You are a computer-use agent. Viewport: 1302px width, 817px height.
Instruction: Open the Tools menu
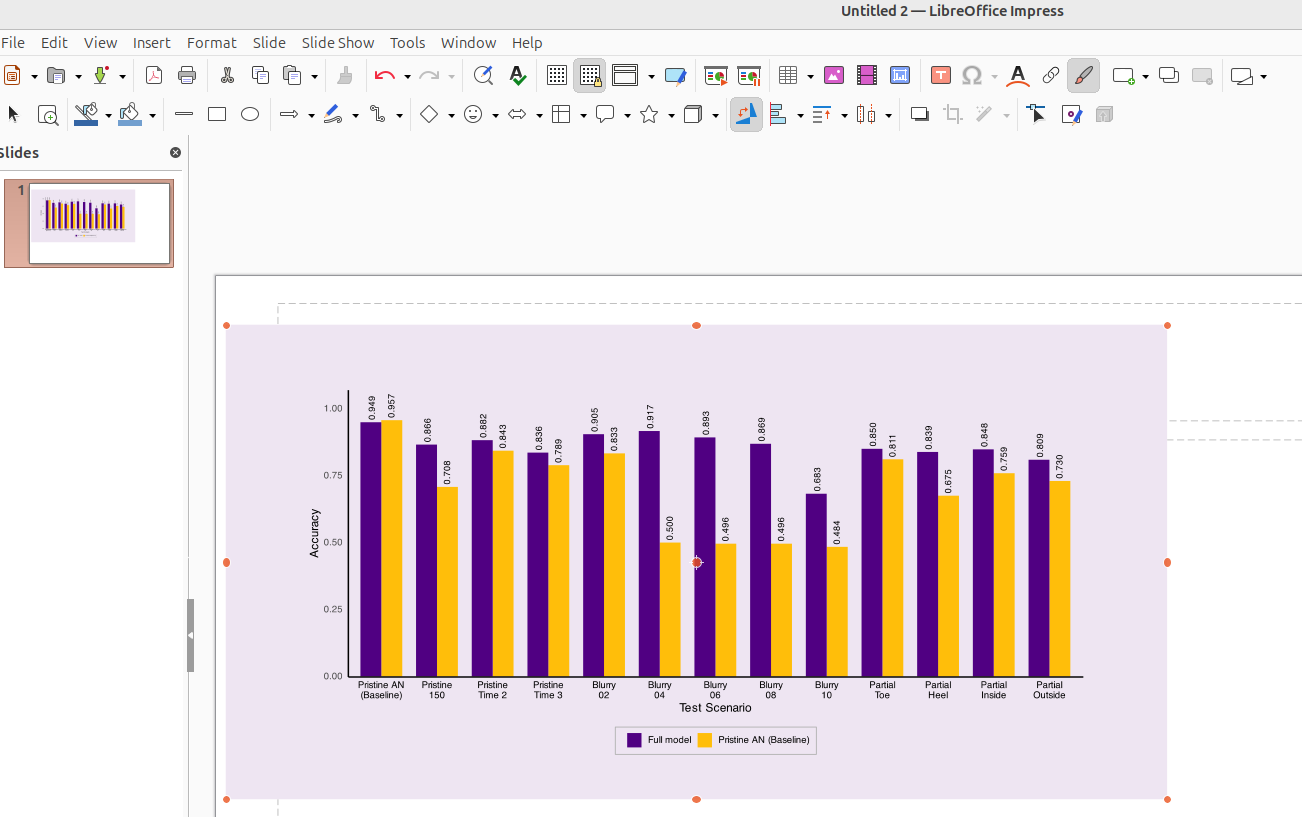pos(407,42)
